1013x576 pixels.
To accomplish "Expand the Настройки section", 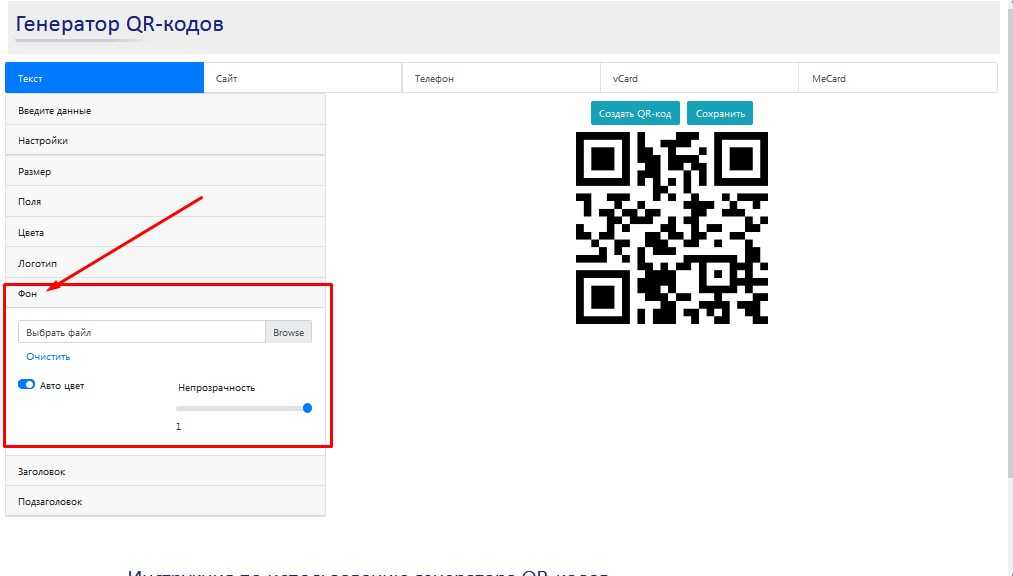I will pyautogui.click(x=165, y=141).
